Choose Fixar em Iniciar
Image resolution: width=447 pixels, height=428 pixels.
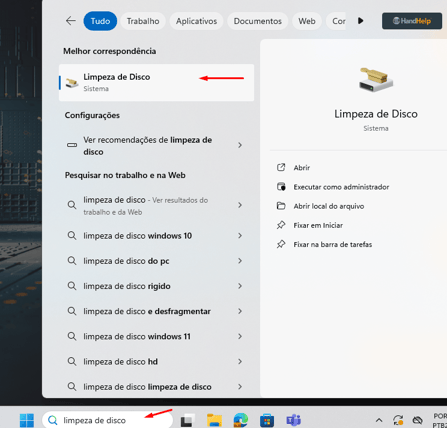[318, 225]
